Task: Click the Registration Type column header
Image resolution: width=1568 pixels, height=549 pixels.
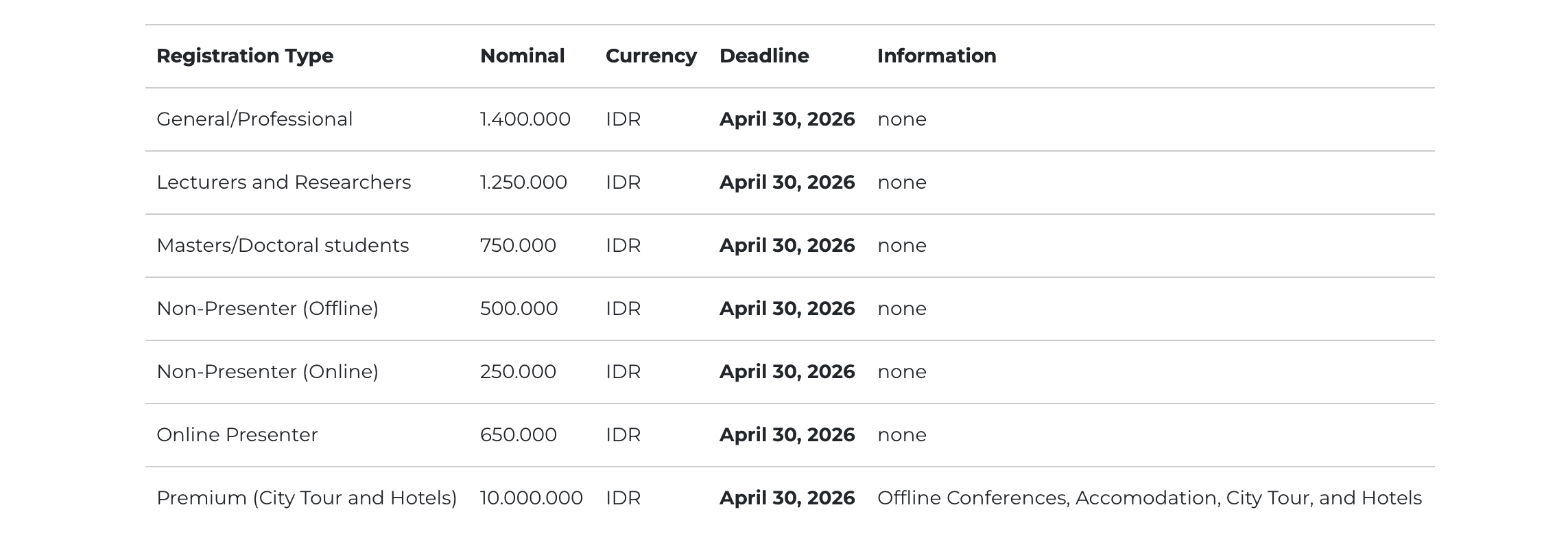Action: click(245, 56)
